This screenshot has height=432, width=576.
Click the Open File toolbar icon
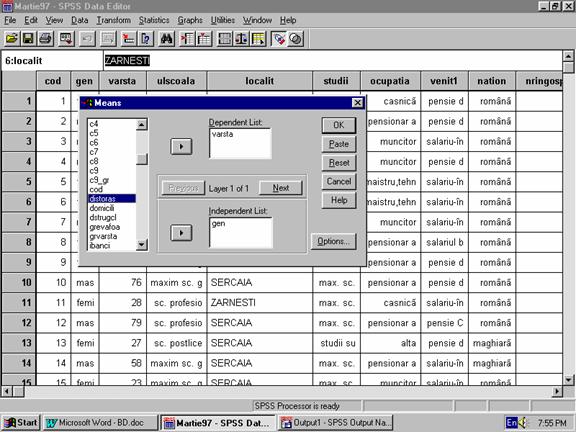[x=11, y=39]
